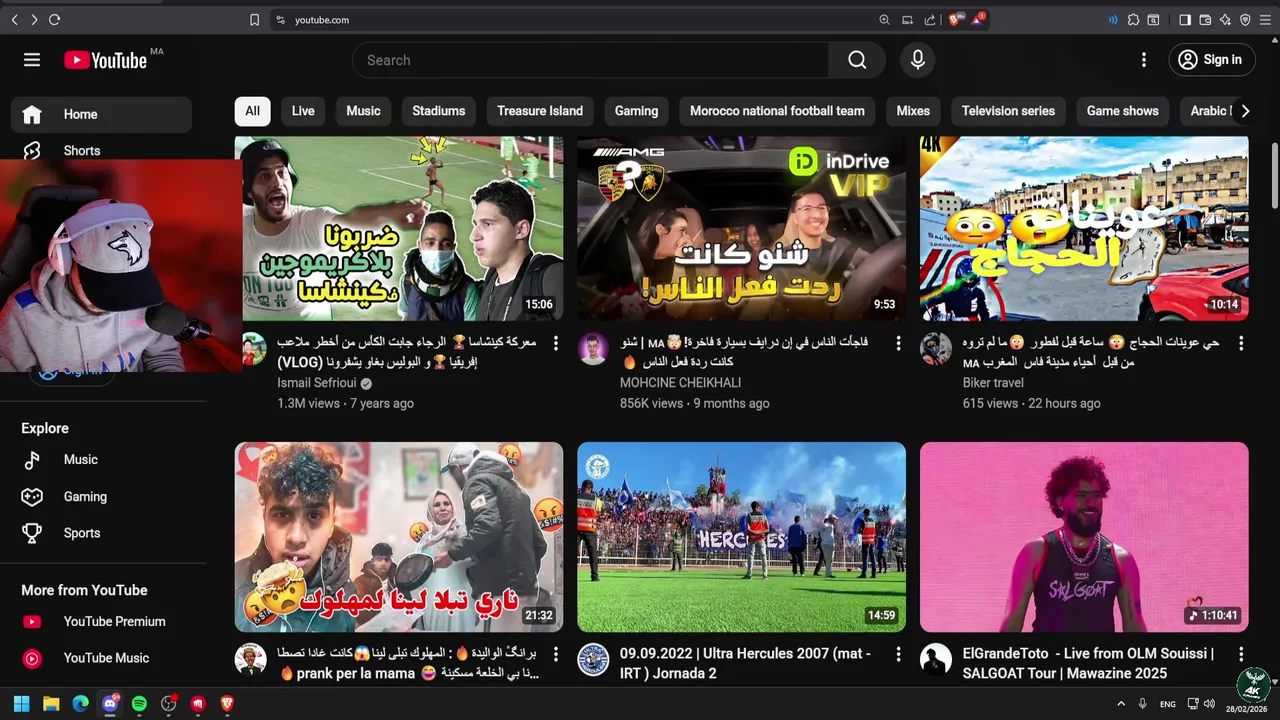1280x720 pixels.
Task: Click the YouTube logo
Action: [x=105, y=60]
